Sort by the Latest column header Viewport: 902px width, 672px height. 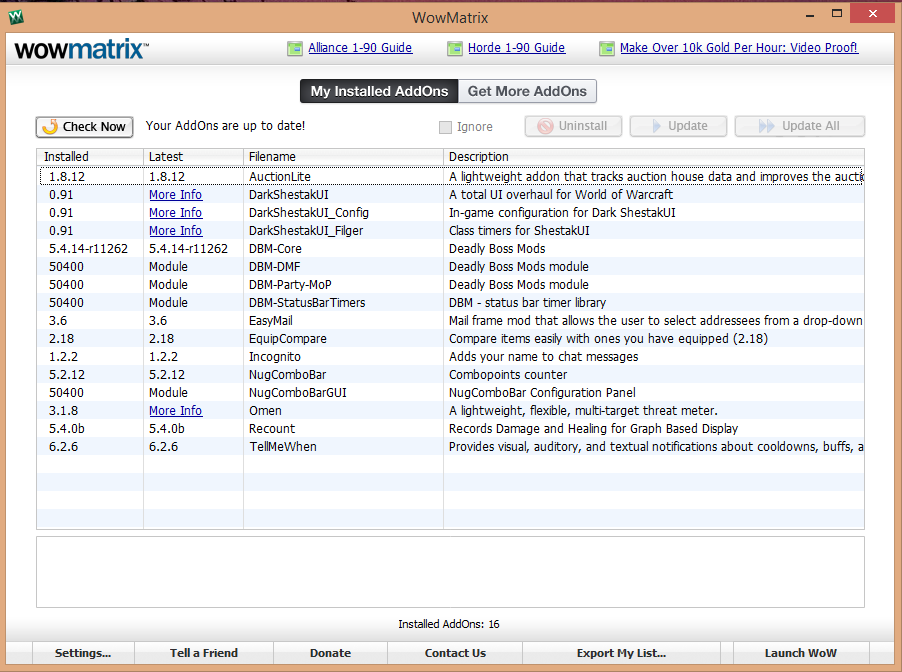(x=193, y=156)
